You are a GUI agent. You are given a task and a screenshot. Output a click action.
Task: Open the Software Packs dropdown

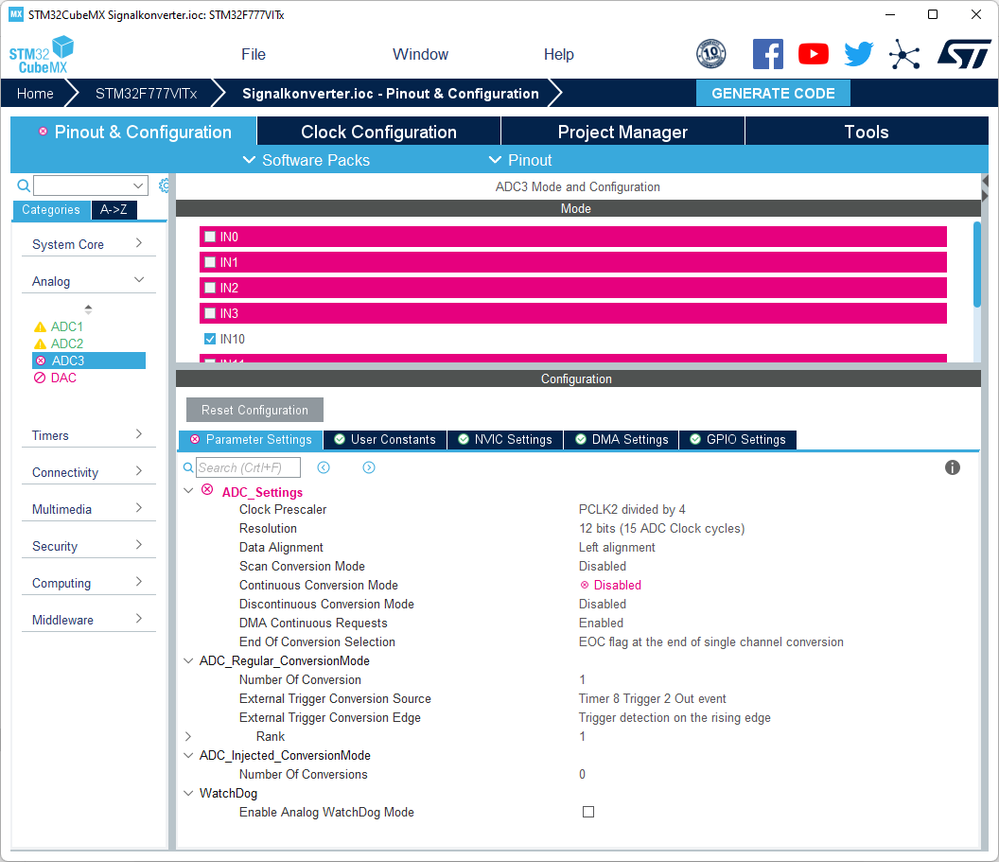click(x=306, y=160)
